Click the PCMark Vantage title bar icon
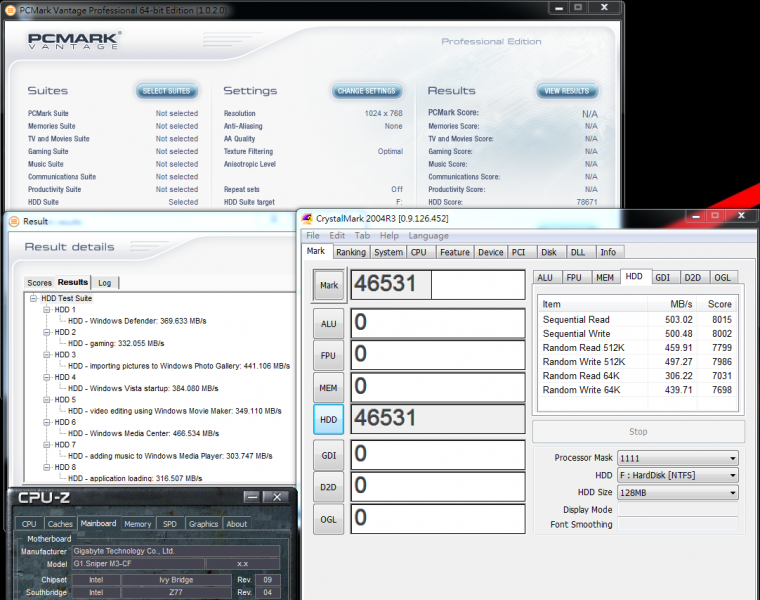 tap(9, 9)
